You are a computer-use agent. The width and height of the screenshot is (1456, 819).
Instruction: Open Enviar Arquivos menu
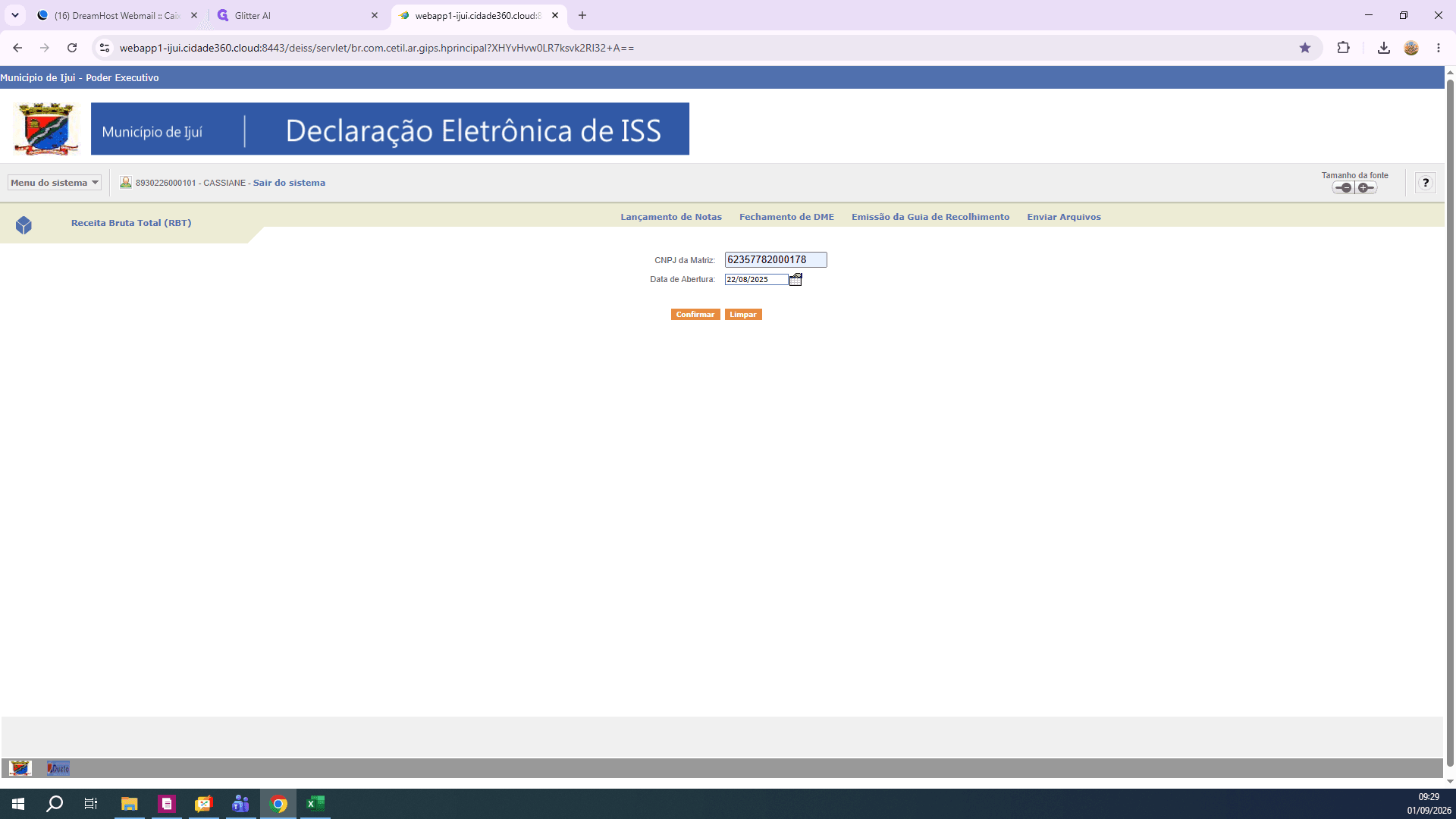pos(1064,217)
